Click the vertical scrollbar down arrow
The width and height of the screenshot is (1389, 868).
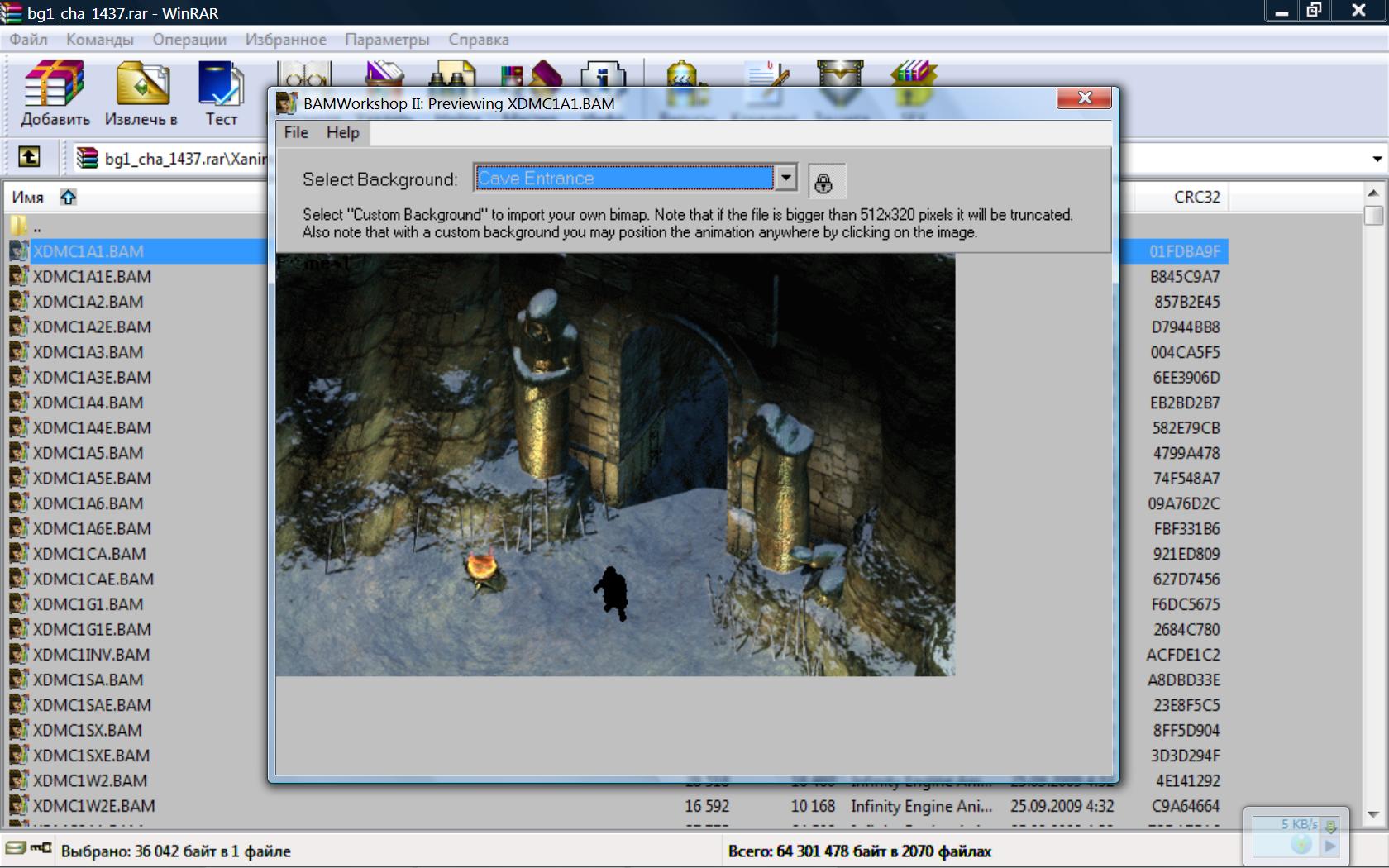(1373, 814)
